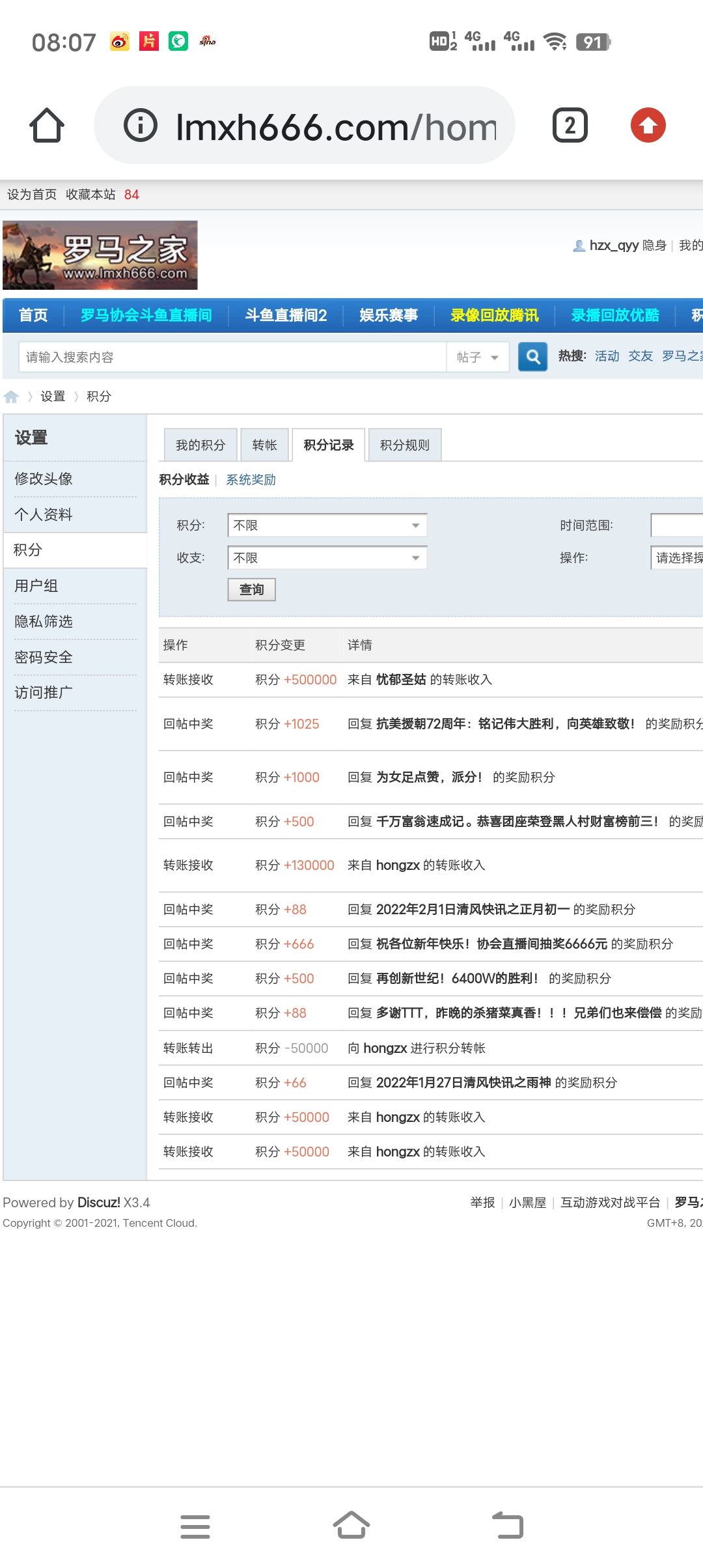Tap the bottom navigation back icon
703x1568 pixels.
pyautogui.click(x=508, y=1525)
